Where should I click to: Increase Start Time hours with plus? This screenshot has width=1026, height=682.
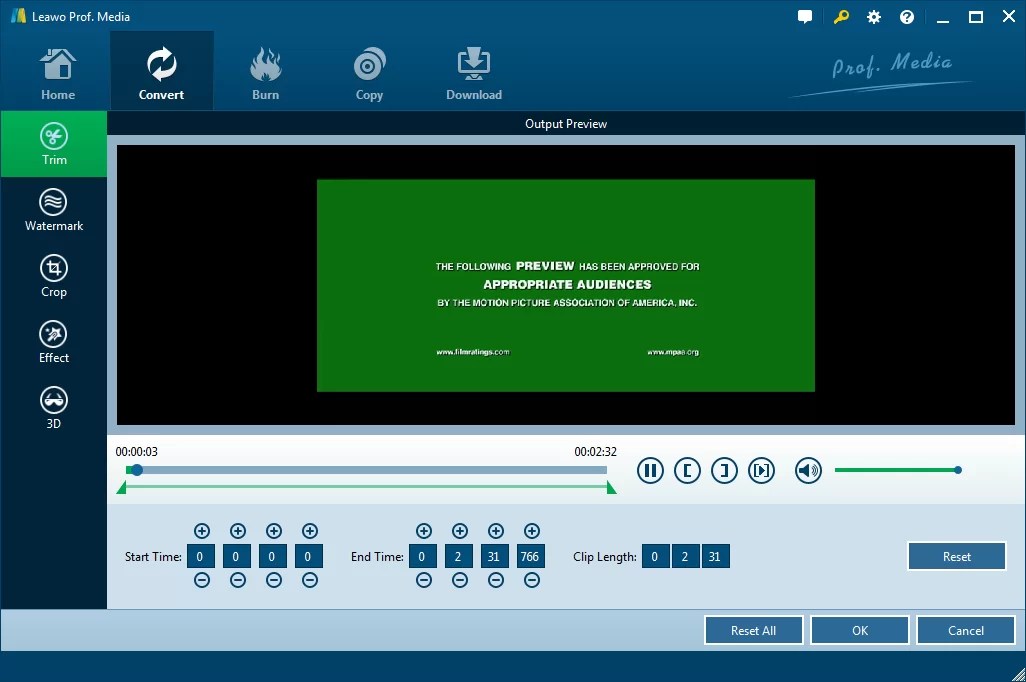tap(202, 531)
